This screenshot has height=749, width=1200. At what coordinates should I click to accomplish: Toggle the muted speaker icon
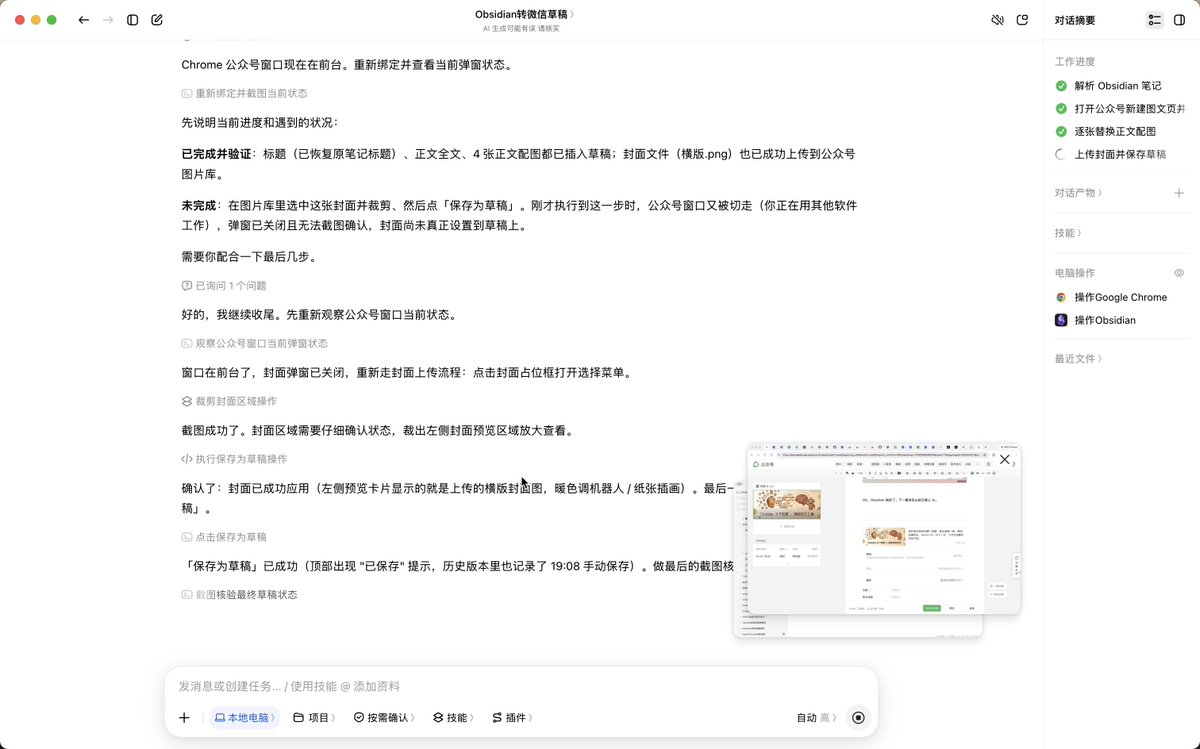pos(997,20)
